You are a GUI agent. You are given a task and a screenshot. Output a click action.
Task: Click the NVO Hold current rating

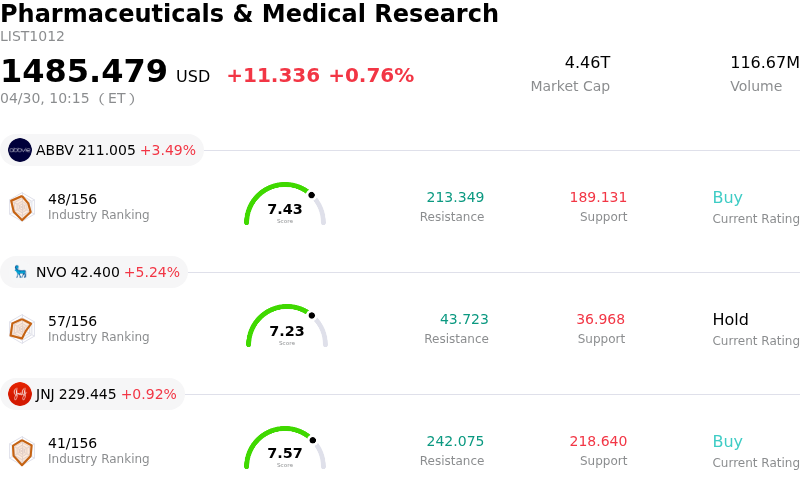click(730, 320)
